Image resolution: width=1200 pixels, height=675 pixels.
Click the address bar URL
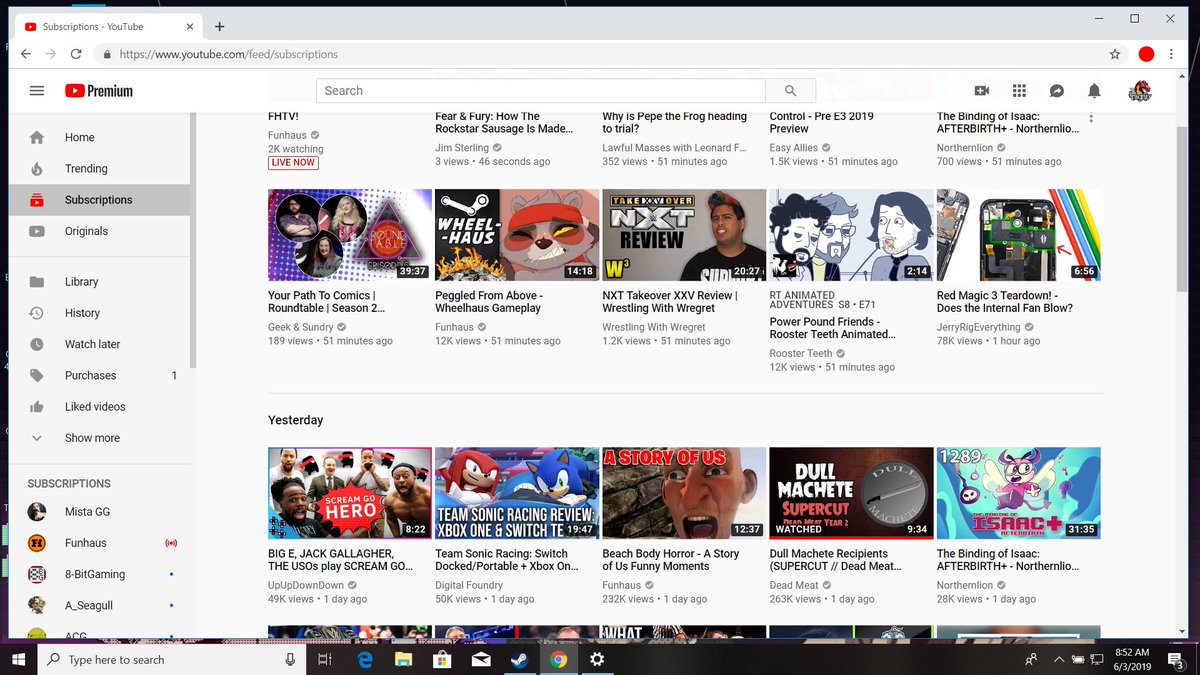[x=228, y=54]
